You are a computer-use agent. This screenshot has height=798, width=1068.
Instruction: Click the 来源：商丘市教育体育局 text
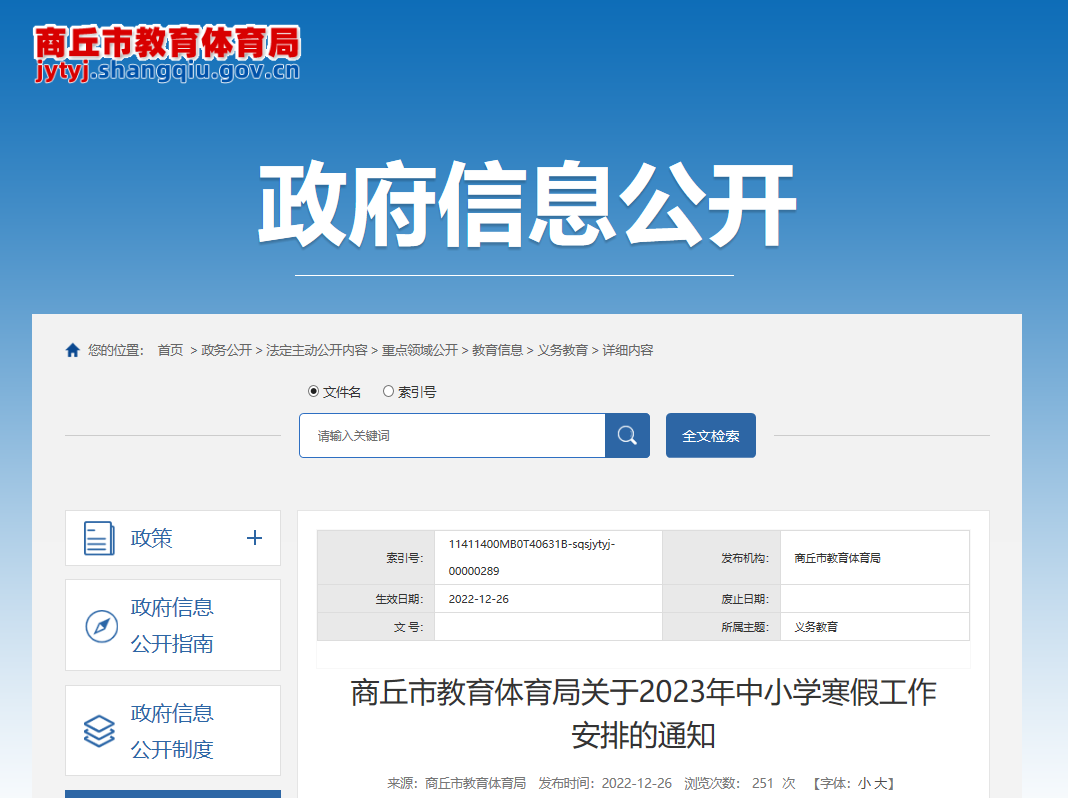(x=456, y=783)
